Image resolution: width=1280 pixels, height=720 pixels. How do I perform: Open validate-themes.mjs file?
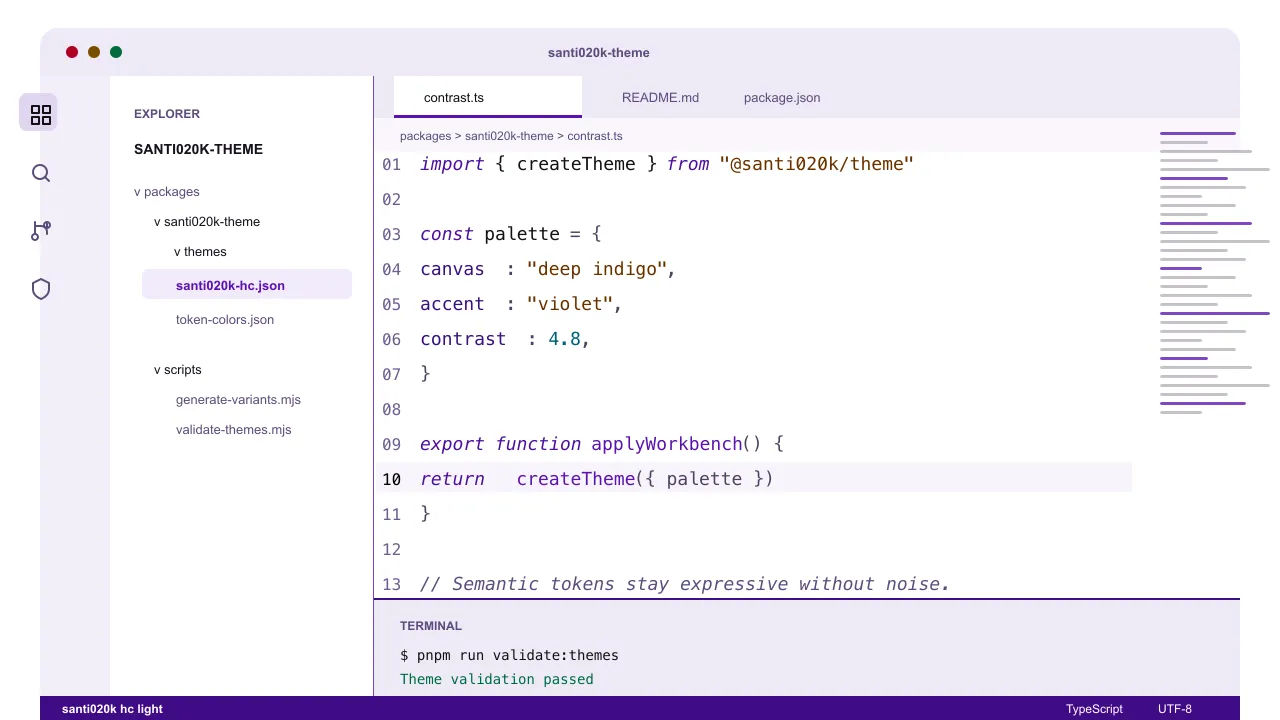click(234, 430)
